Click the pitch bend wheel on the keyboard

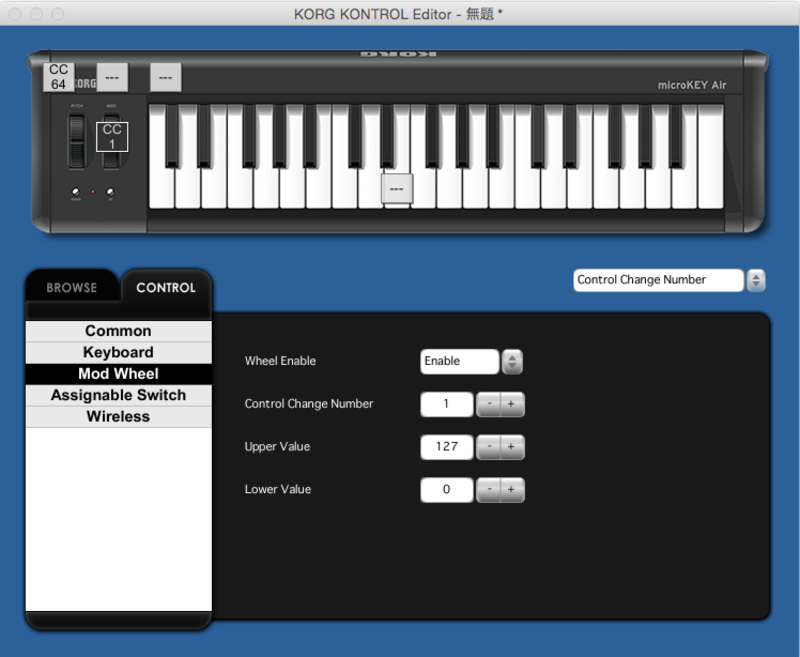point(77,142)
